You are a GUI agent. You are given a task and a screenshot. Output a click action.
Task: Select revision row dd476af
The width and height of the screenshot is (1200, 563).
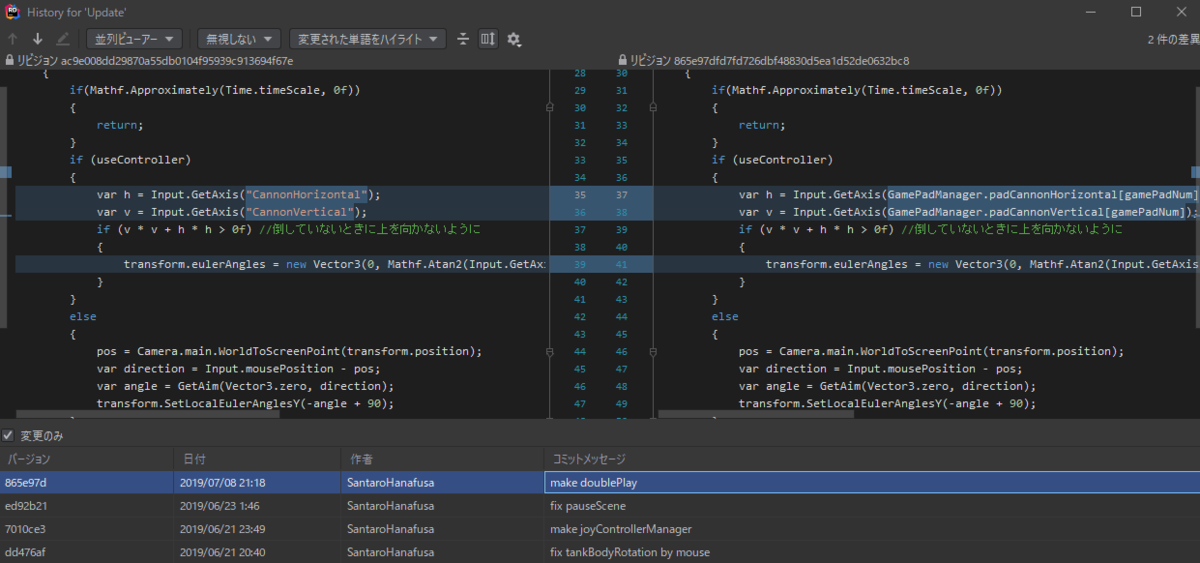click(600, 552)
